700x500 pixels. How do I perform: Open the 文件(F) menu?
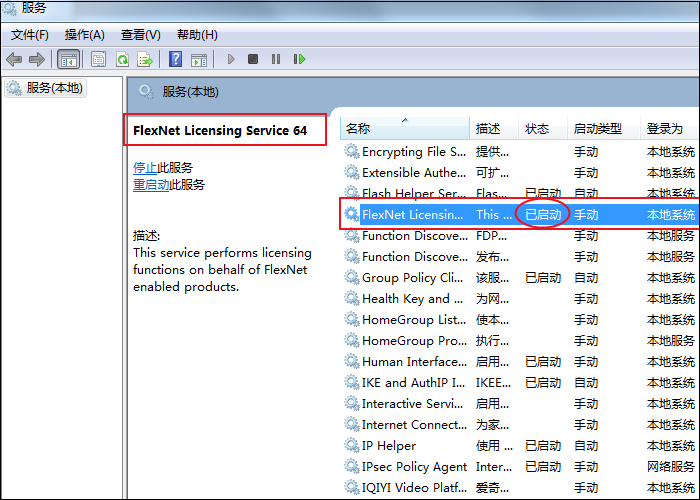pyautogui.click(x=30, y=34)
